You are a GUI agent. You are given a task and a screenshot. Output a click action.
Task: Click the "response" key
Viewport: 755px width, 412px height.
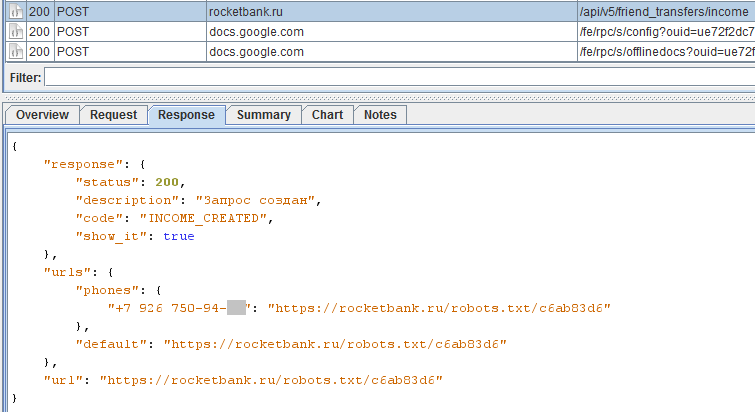[83, 164]
